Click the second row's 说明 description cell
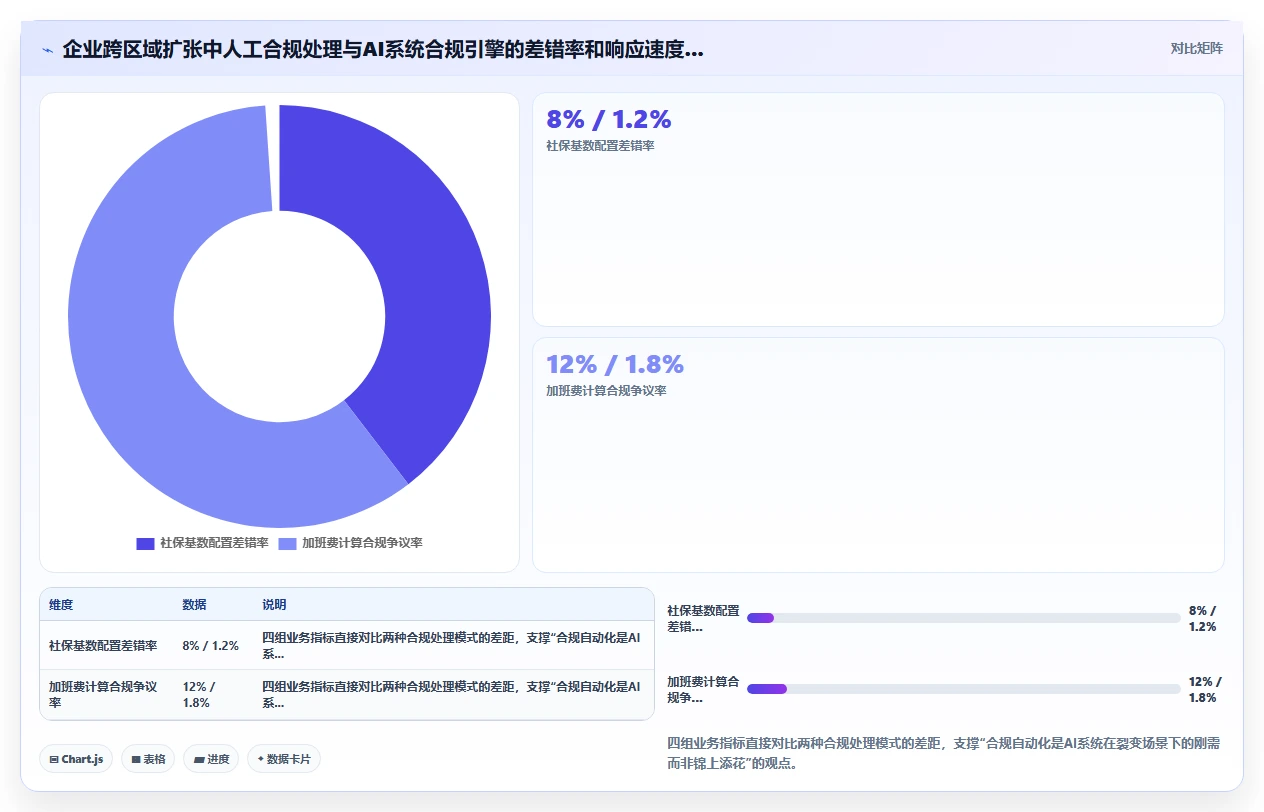1264x812 pixels. (x=453, y=695)
